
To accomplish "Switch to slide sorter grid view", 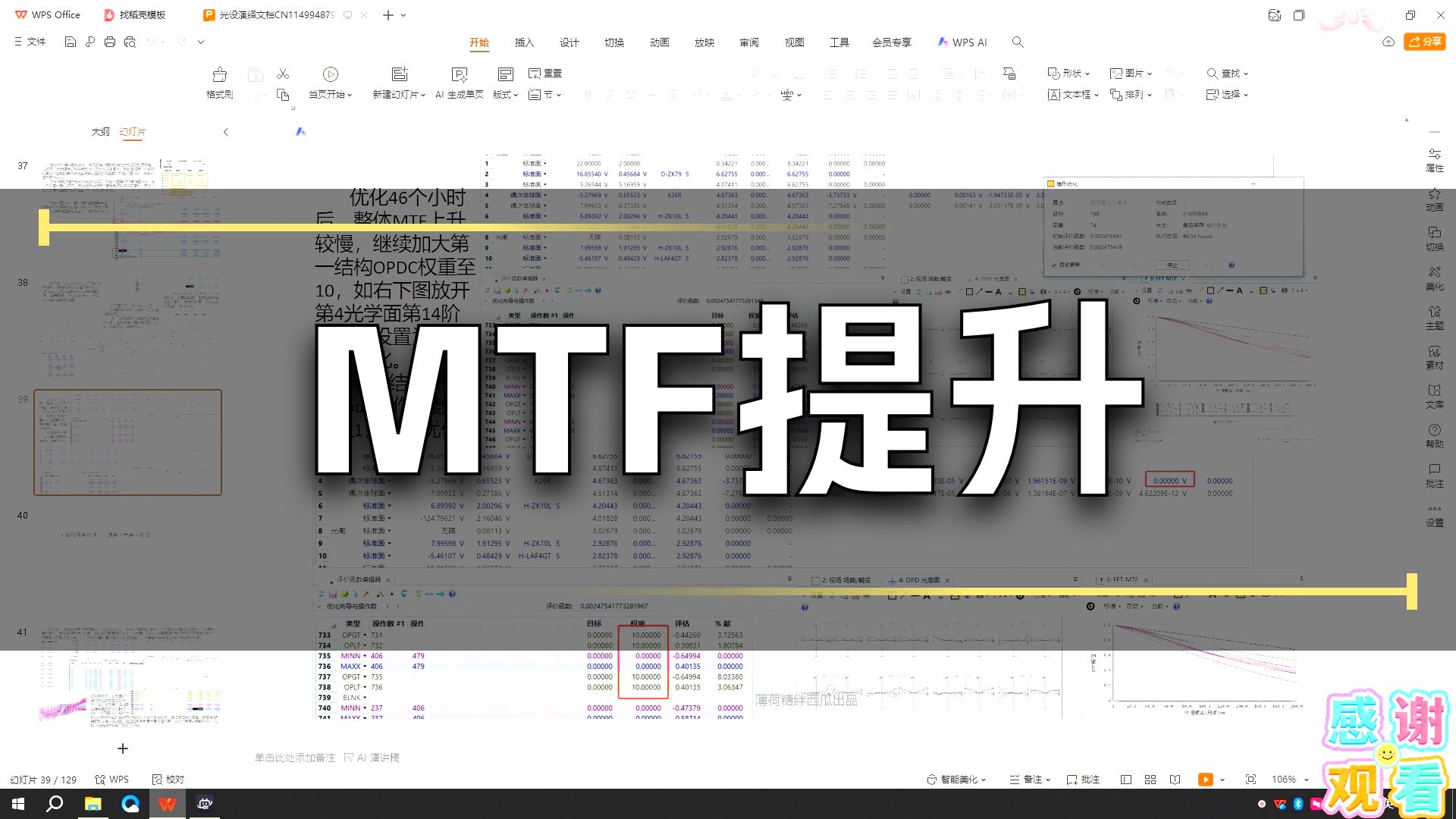I will [x=1150, y=780].
